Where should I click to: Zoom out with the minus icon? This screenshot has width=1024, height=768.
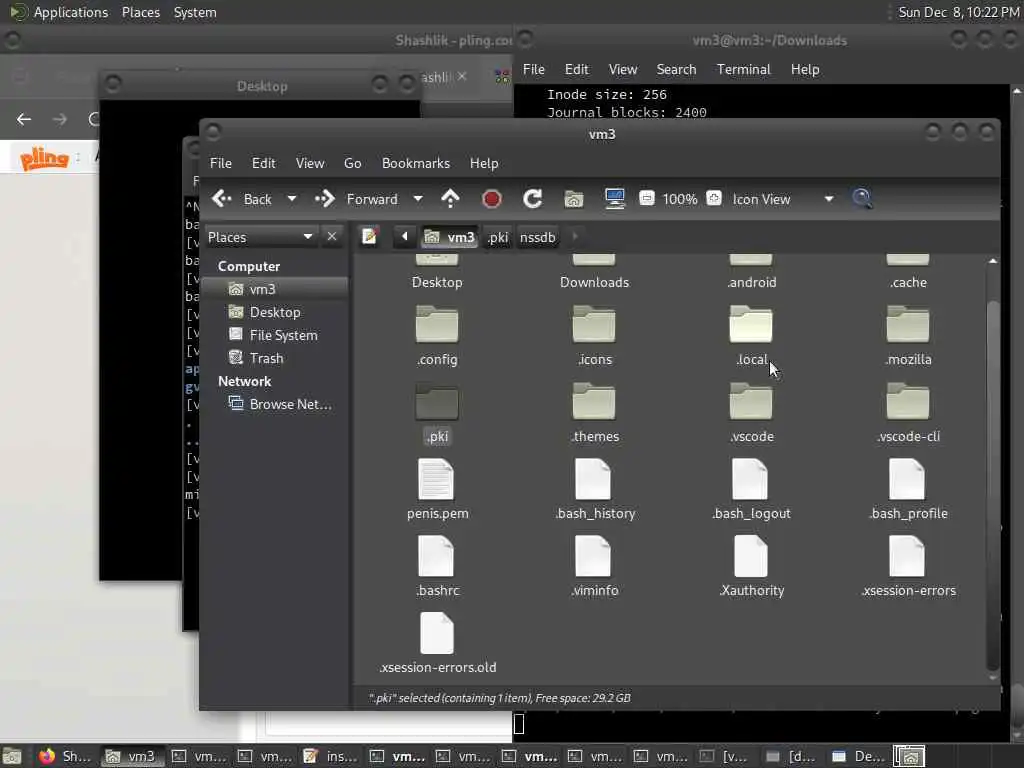pyautogui.click(x=647, y=198)
